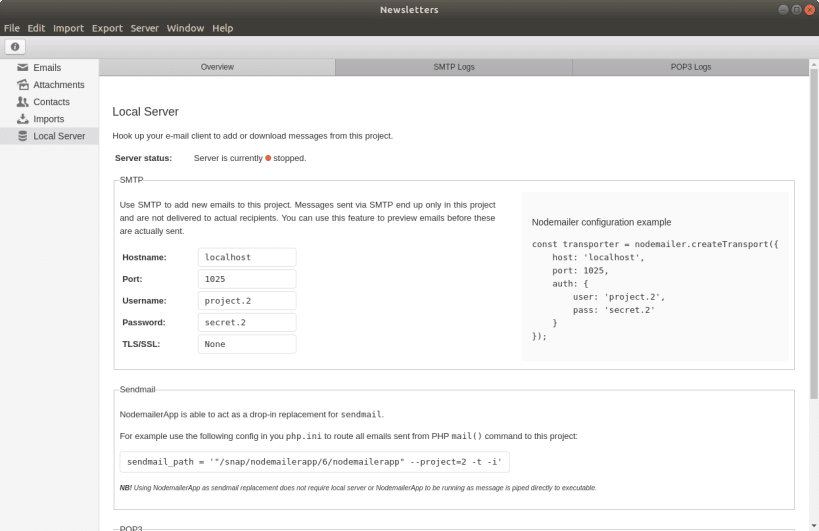The width and height of the screenshot is (819, 531).
Task: Click the Sendmail section title
Action: coord(137,390)
